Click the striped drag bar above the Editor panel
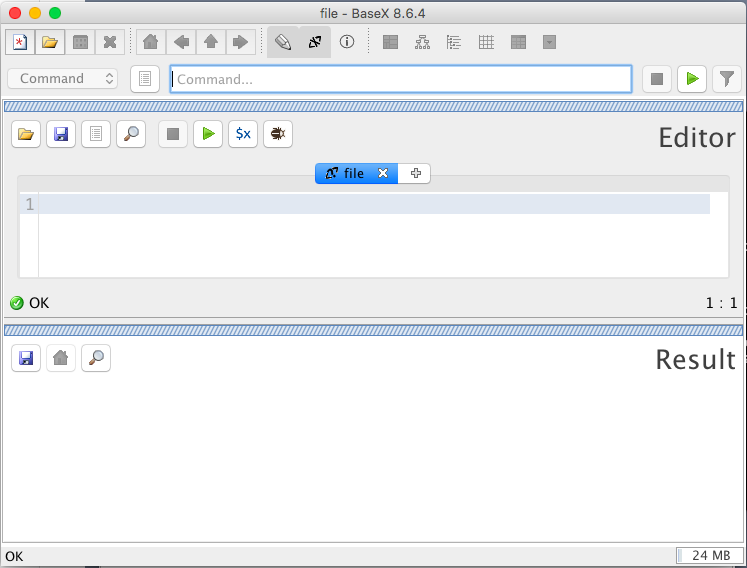747x568 pixels. (374, 106)
